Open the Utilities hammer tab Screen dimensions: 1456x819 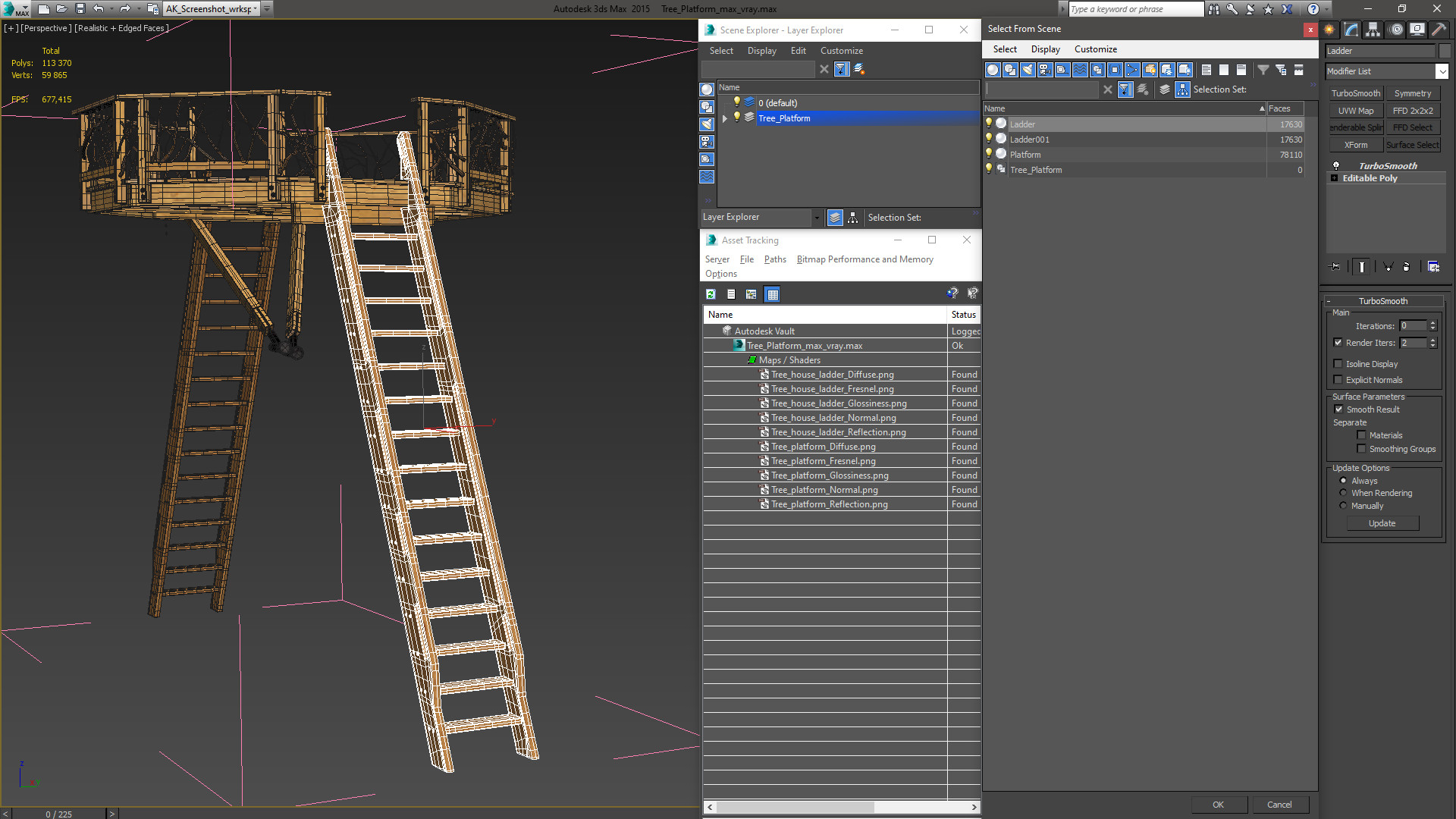pyautogui.click(x=1439, y=30)
